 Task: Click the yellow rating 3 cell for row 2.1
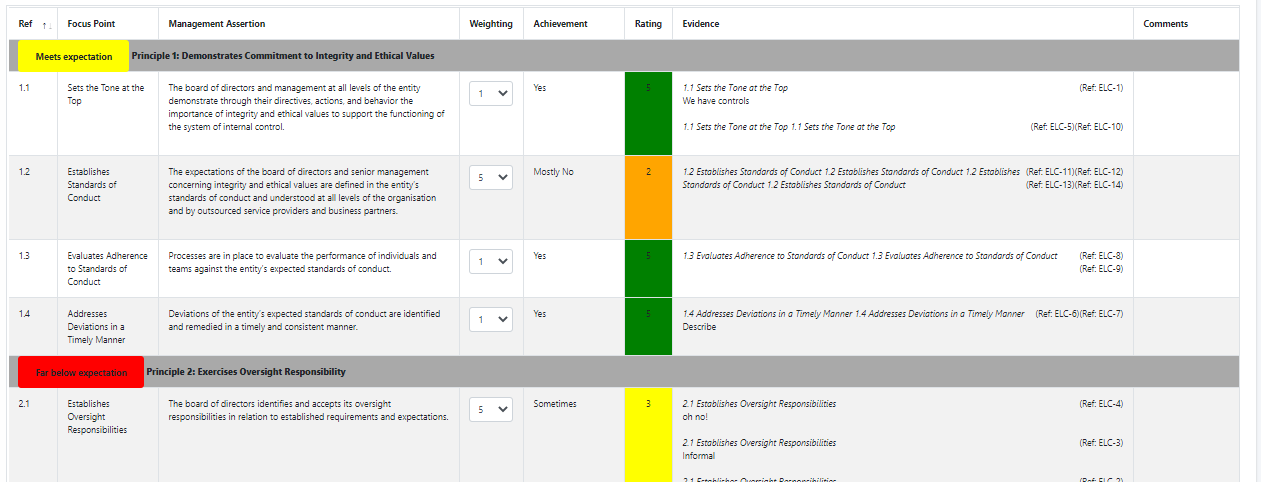[x=648, y=435]
